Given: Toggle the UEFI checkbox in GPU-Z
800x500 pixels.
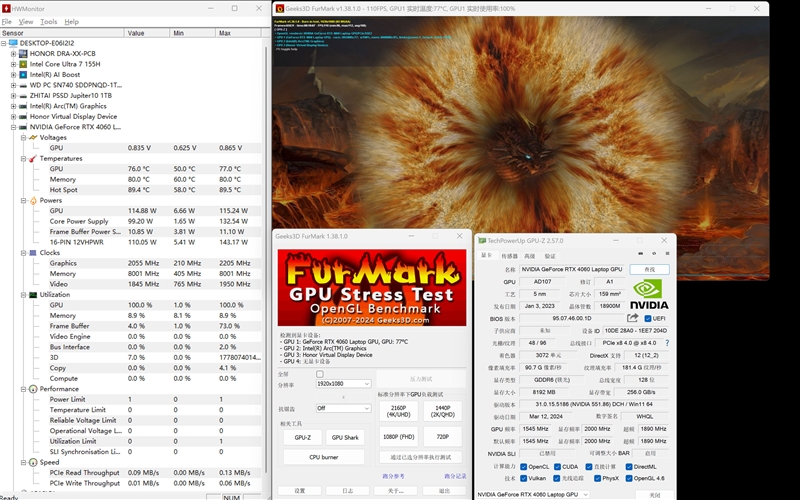Looking at the screenshot, I should click(647, 318).
